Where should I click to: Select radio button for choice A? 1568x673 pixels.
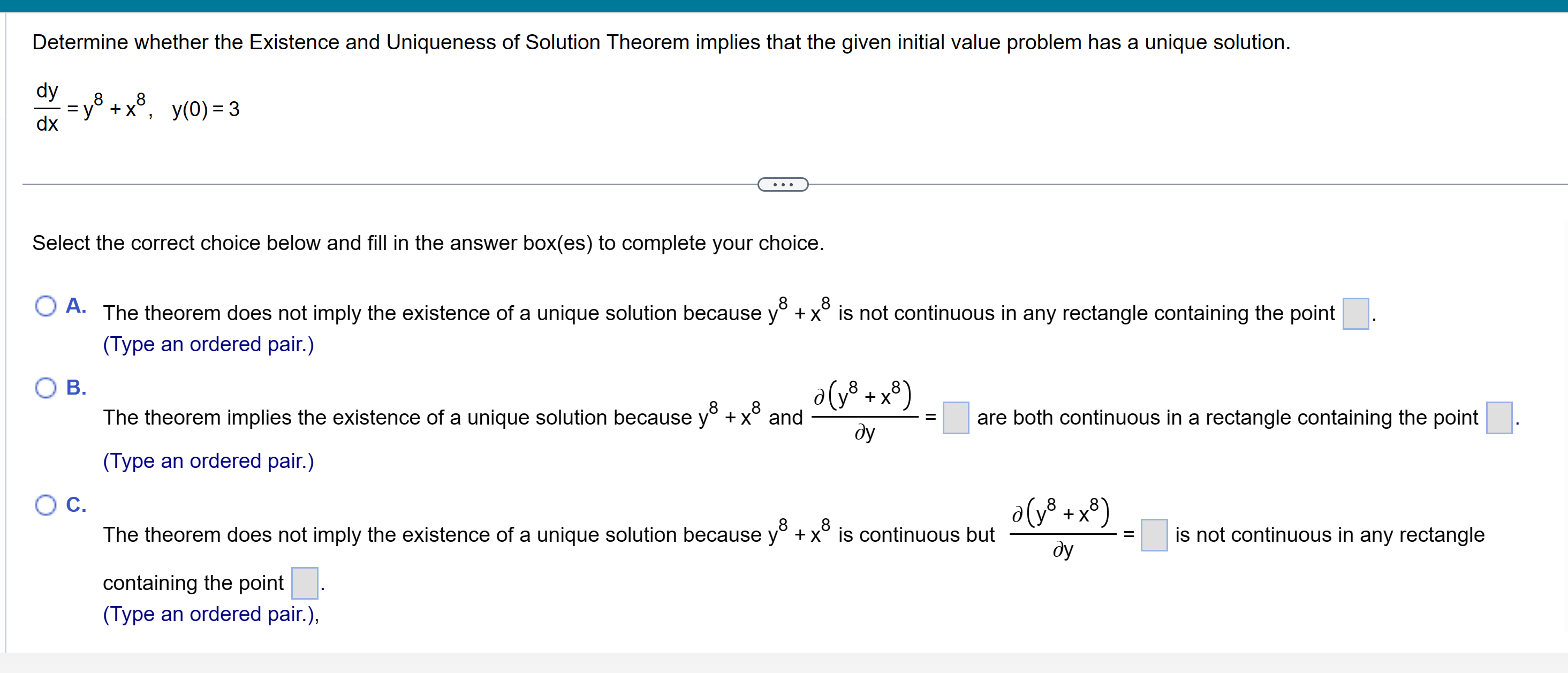(x=46, y=306)
